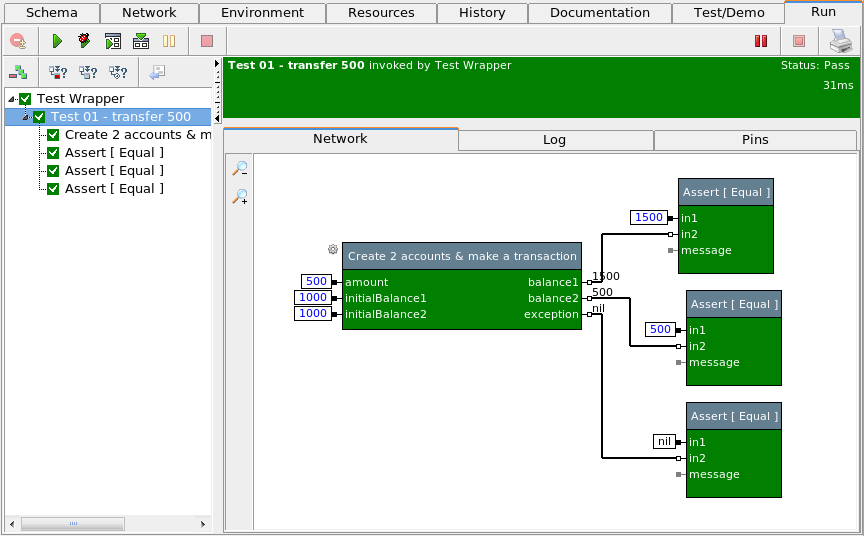Click the gear icon beside Create 2 accounts node
The width and height of the screenshot is (864, 536).
[333, 249]
